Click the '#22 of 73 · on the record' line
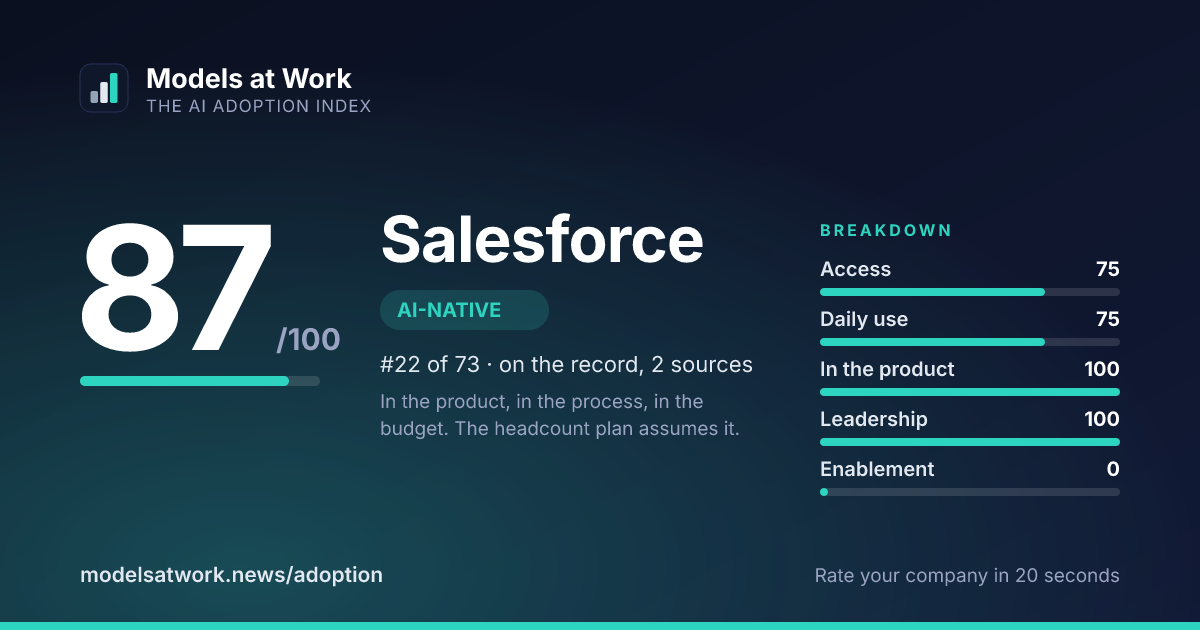1200x630 pixels. (566, 365)
